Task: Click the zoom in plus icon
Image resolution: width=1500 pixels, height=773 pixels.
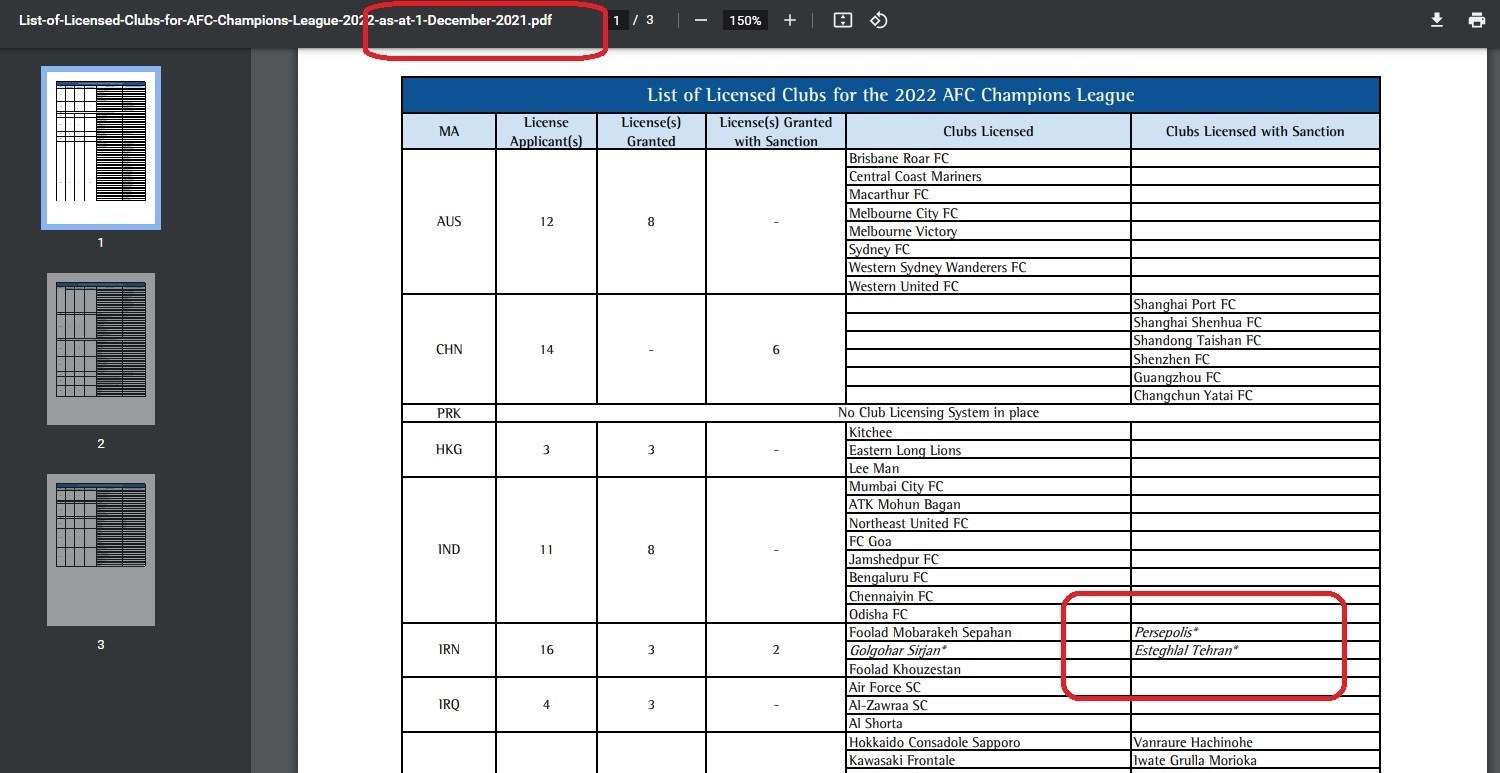Action: pos(790,20)
